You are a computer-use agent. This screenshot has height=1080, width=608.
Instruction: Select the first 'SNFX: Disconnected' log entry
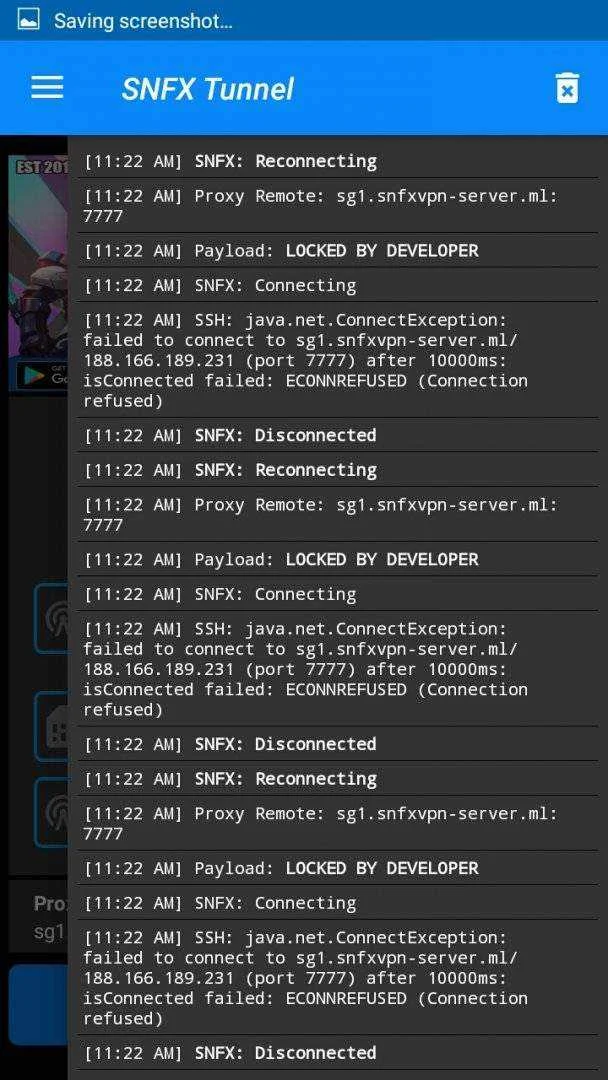tap(337, 435)
